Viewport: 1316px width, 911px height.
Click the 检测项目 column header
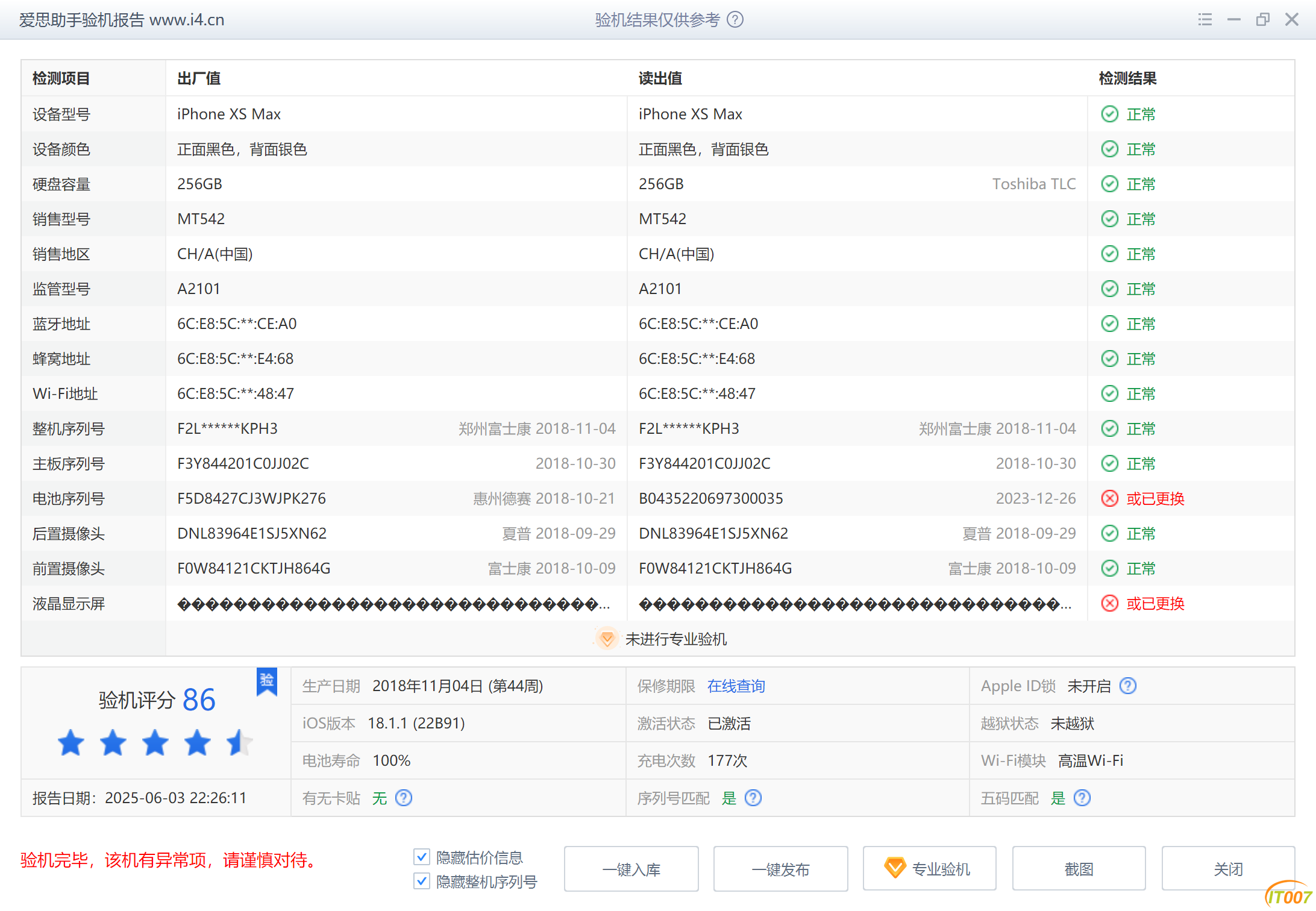click(x=61, y=78)
